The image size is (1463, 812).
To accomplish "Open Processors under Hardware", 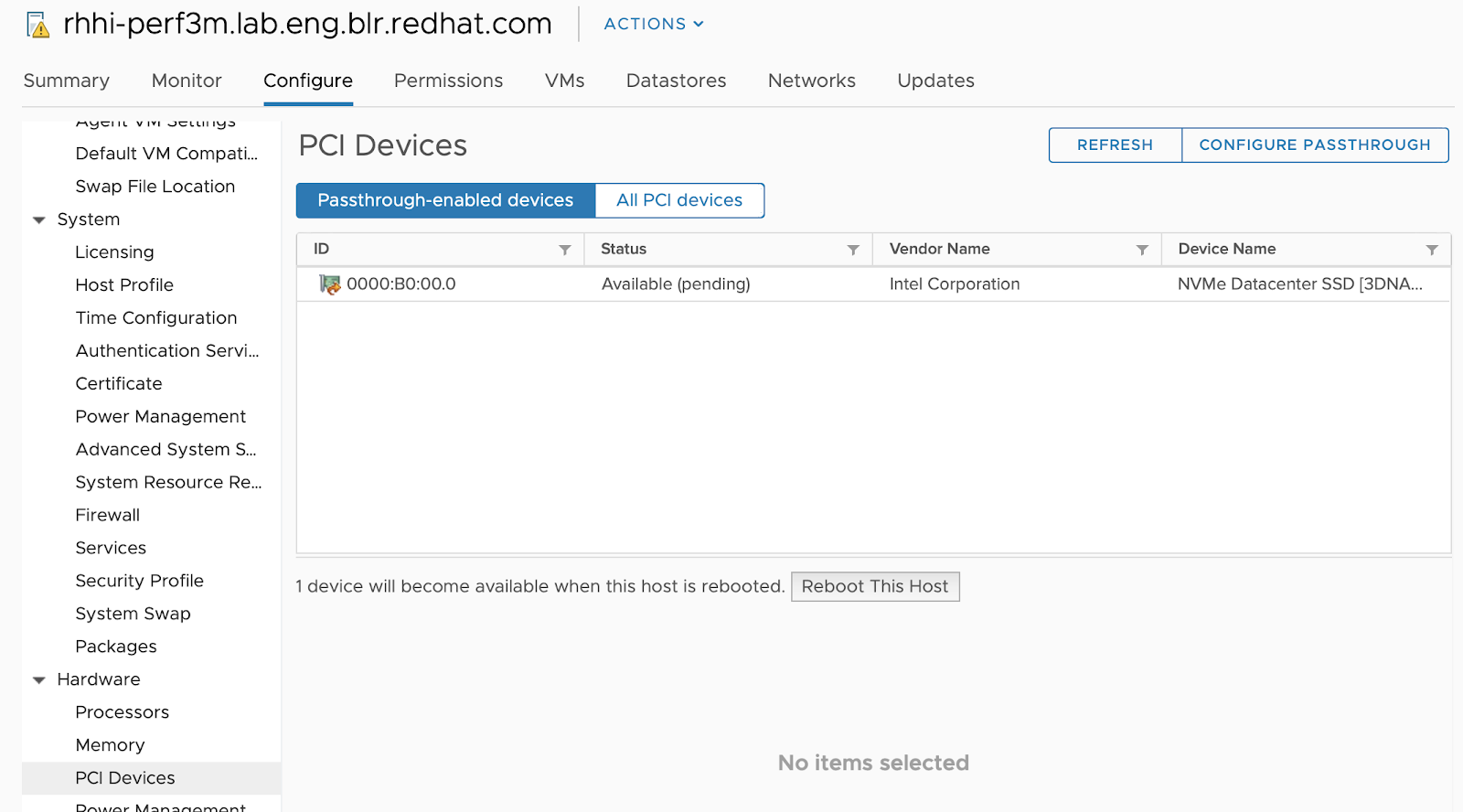I will [x=123, y=713].
